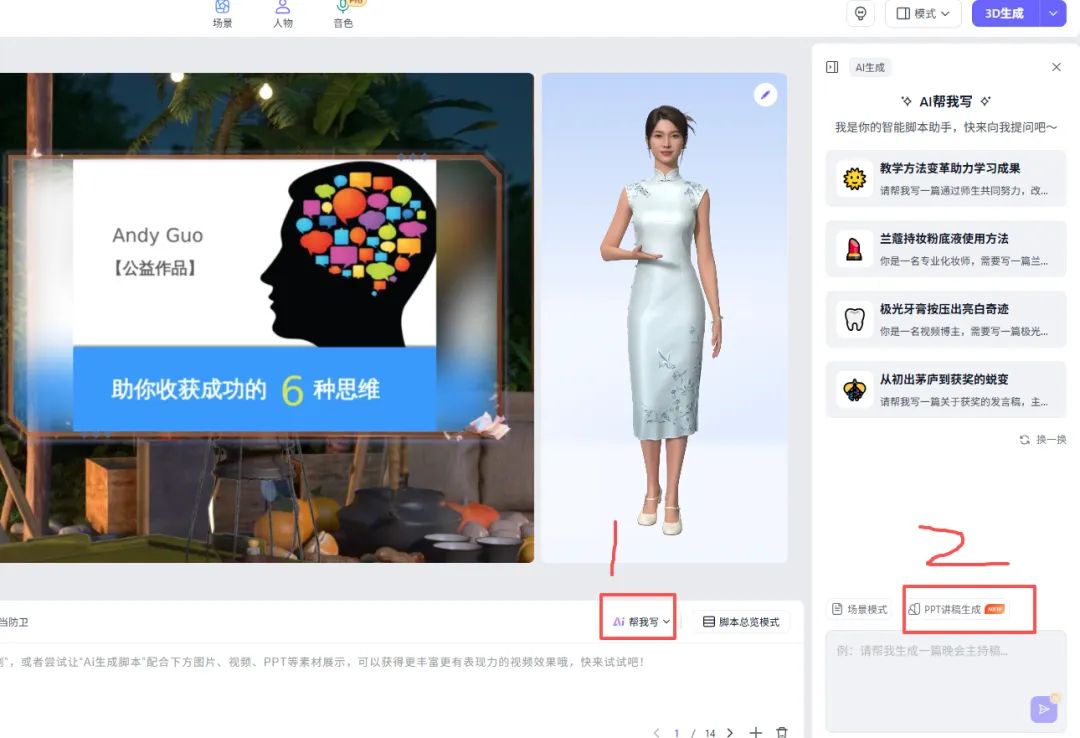Choose the 从初出茅庐到获奖的蜕变 prompt card
The image size is (1080, 738).
(946, 389)
